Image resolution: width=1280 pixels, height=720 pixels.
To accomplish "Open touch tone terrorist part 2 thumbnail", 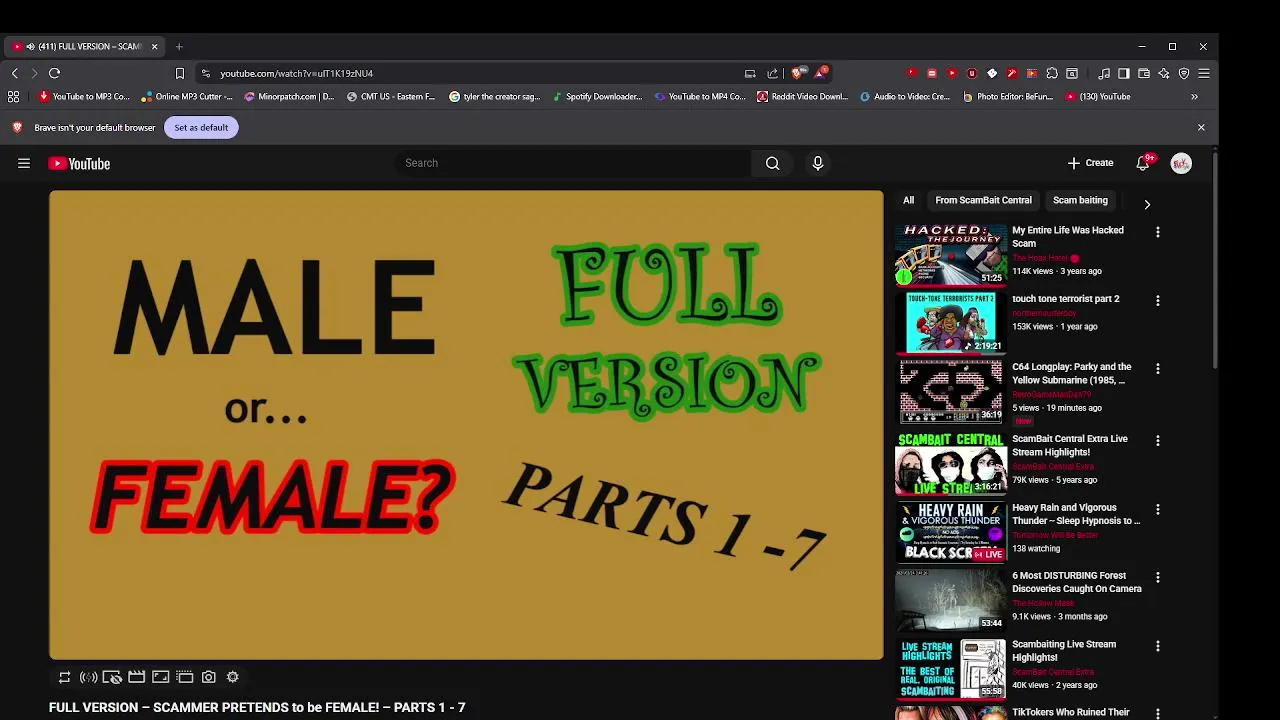I will coord(950,322).
